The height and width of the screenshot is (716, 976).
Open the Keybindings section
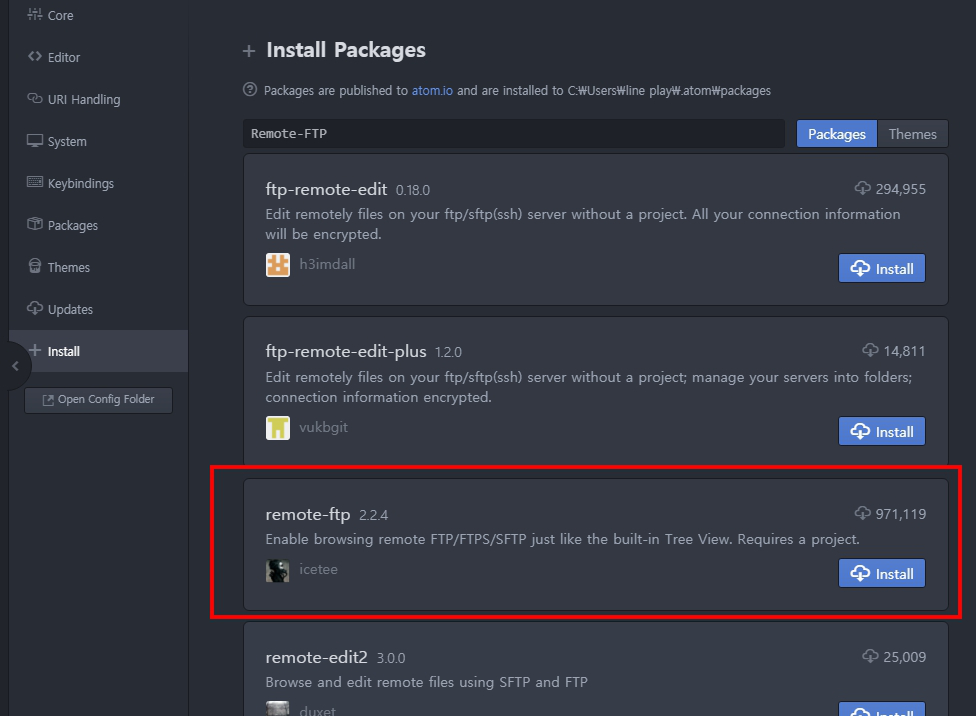coord(98,184)
